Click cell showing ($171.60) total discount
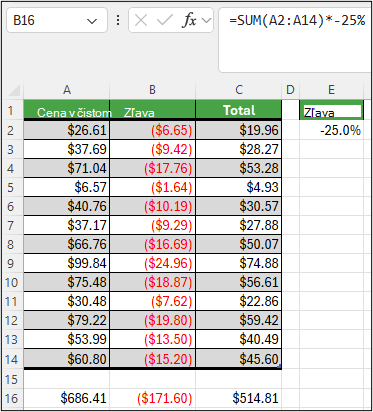The width and height of the screenshot is (373, 412). click(x=152, y=398)
